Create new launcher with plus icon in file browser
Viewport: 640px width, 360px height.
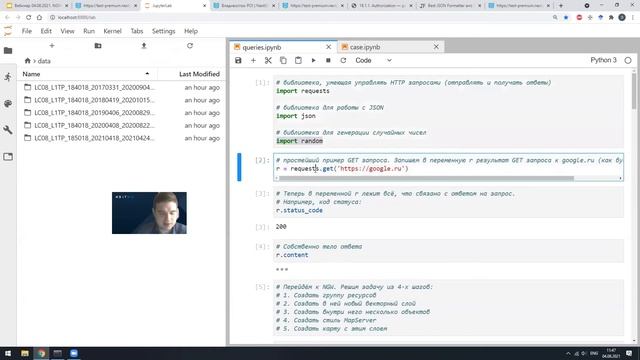click(52, 46)
